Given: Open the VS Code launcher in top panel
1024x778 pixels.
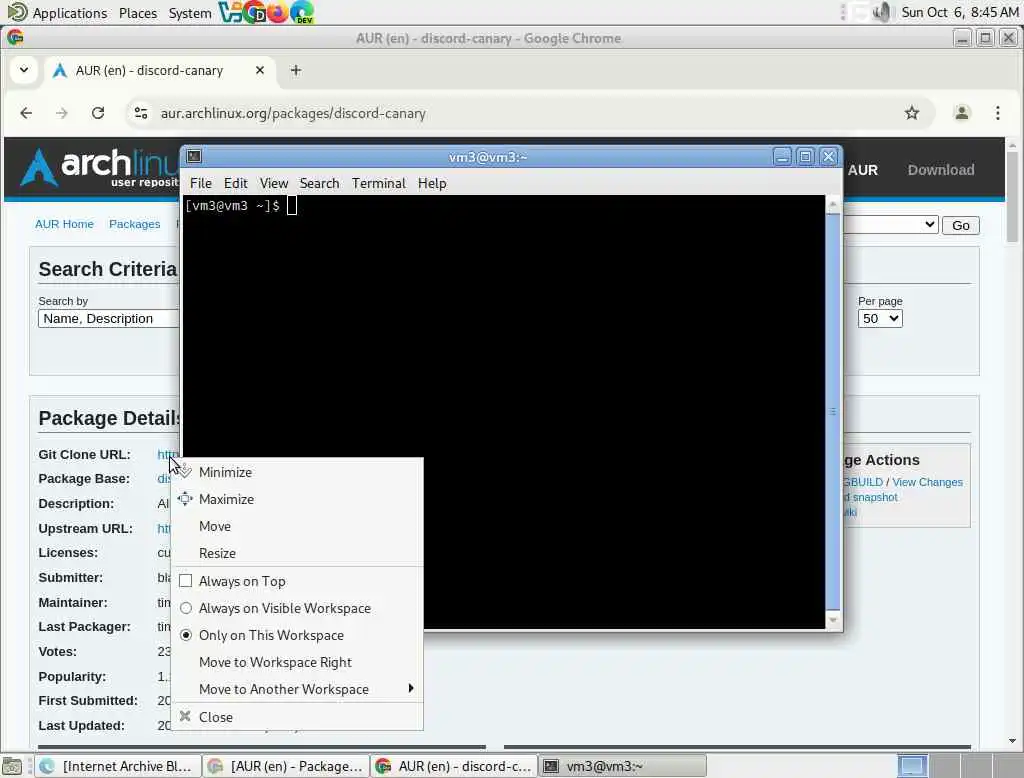Looking at the screenshot, I should (x=229, y=12).
